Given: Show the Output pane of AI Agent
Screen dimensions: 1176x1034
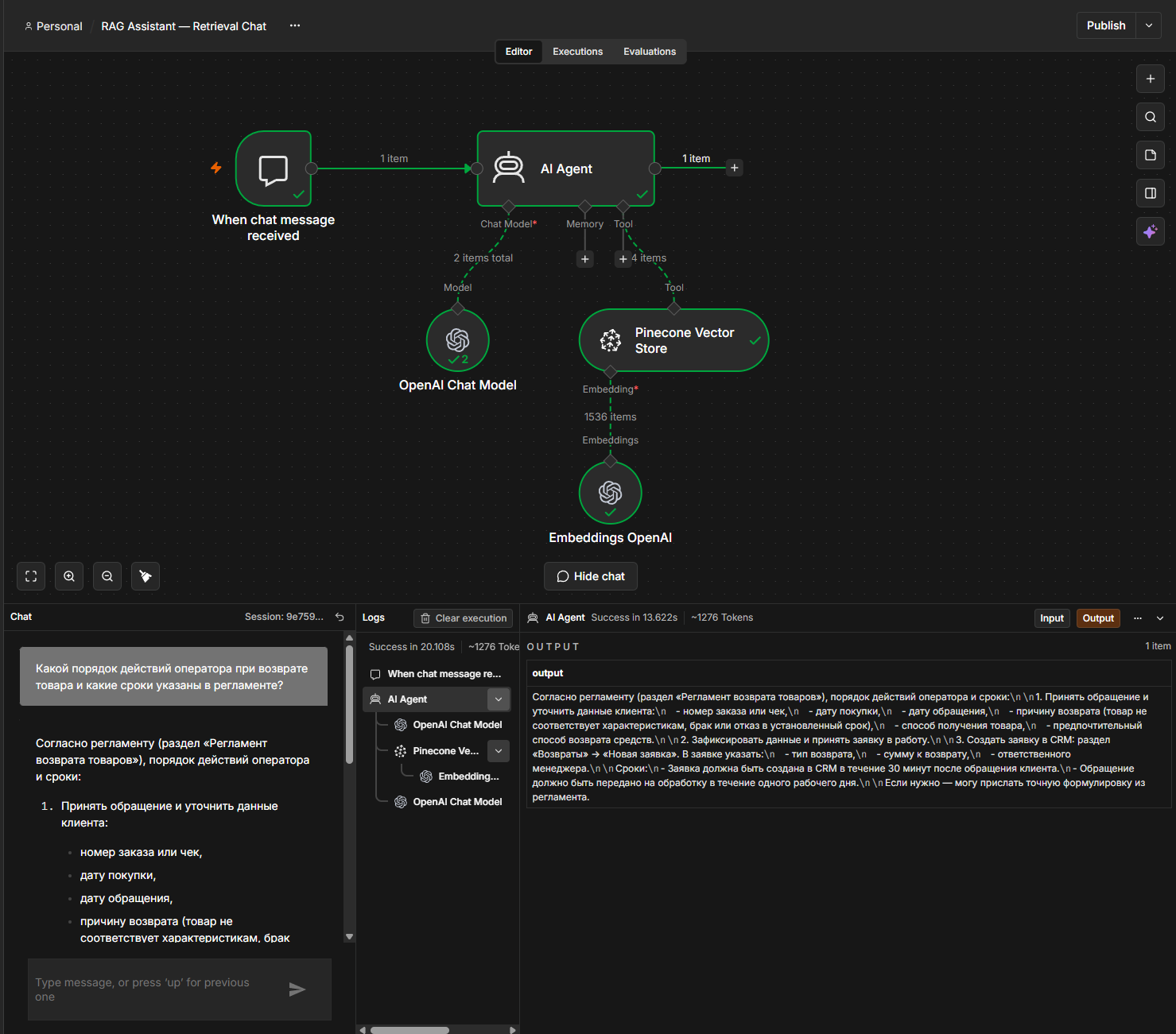Looking at the screenshot, I should (1098, 618).
